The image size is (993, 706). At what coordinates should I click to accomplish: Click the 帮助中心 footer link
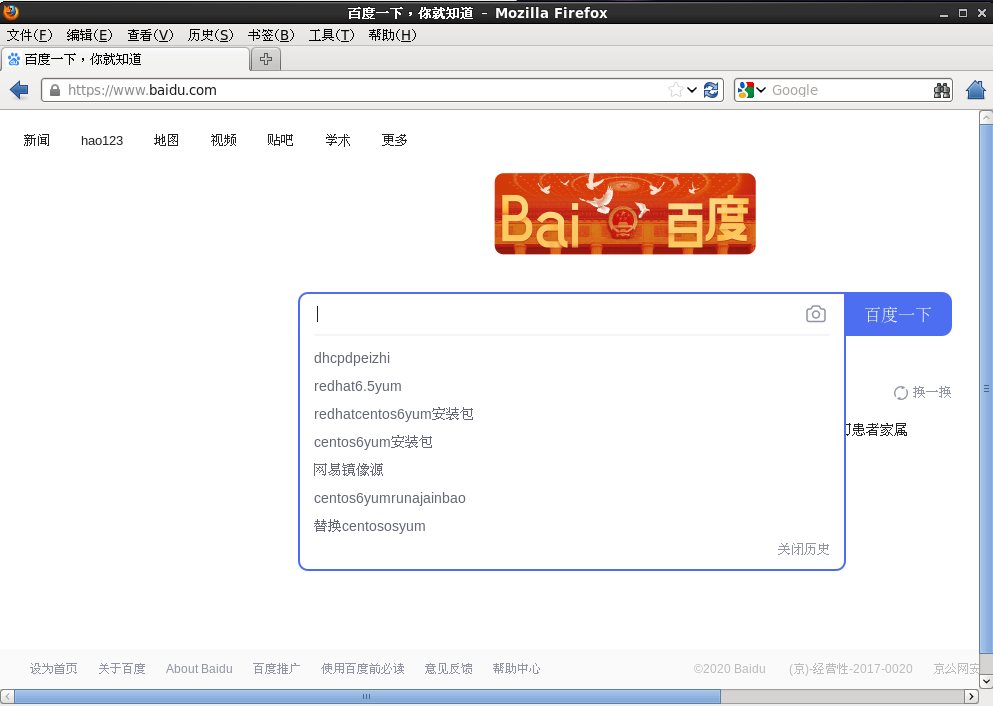point(516,669)
